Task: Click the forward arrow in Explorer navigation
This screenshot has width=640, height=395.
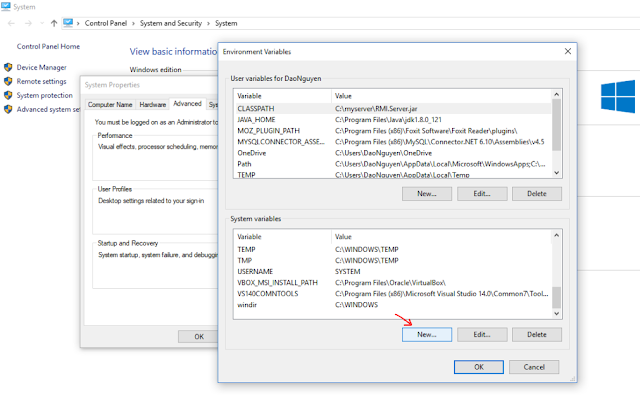Action: pyautogui.click(x=28, y=23)
